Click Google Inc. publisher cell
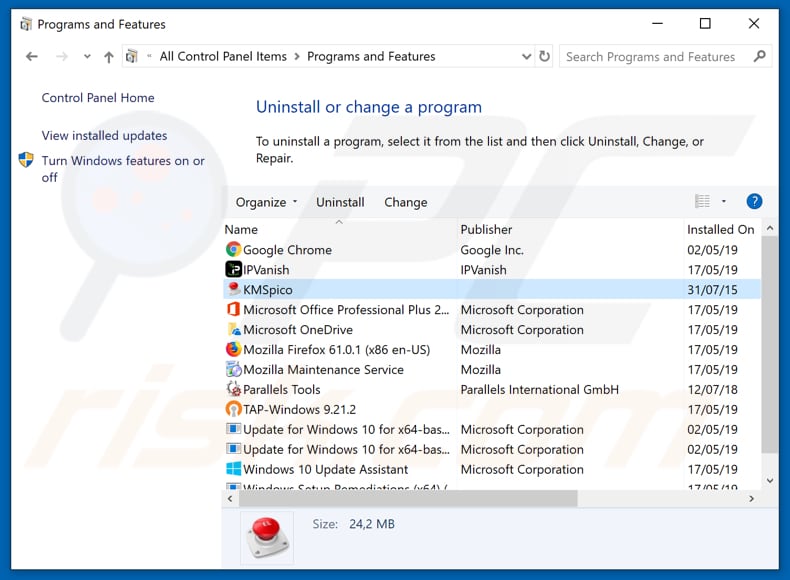The image size is (790, 580). tap(492, 250)
